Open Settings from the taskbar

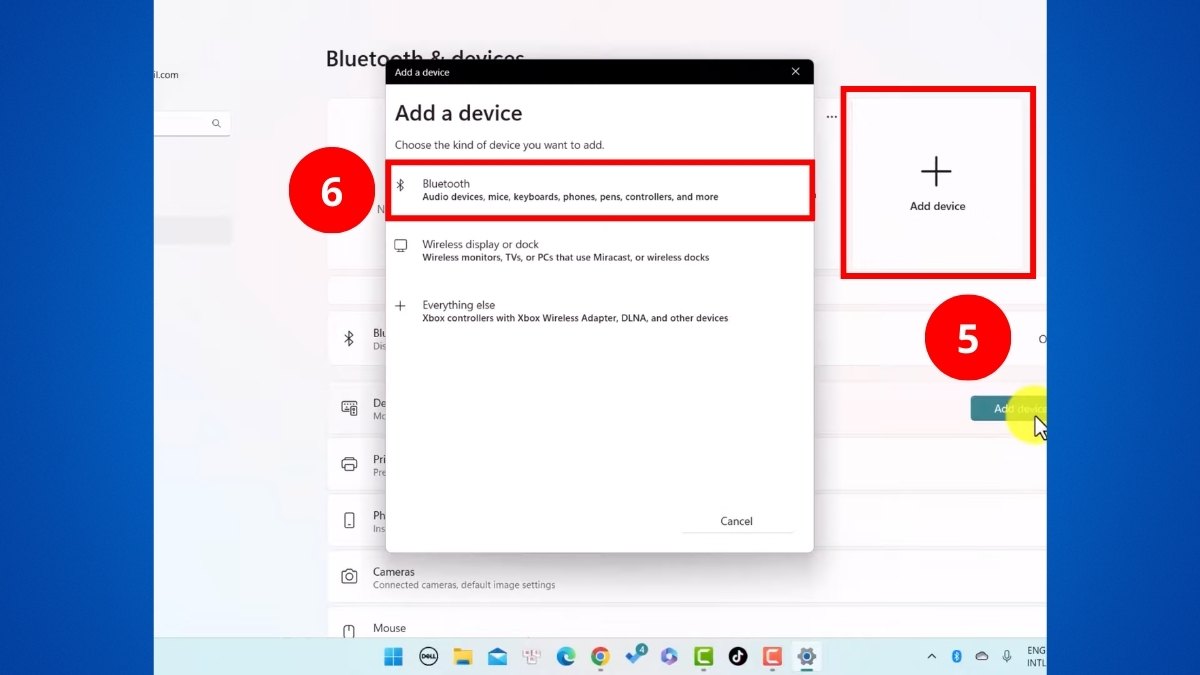coord(807,657)
